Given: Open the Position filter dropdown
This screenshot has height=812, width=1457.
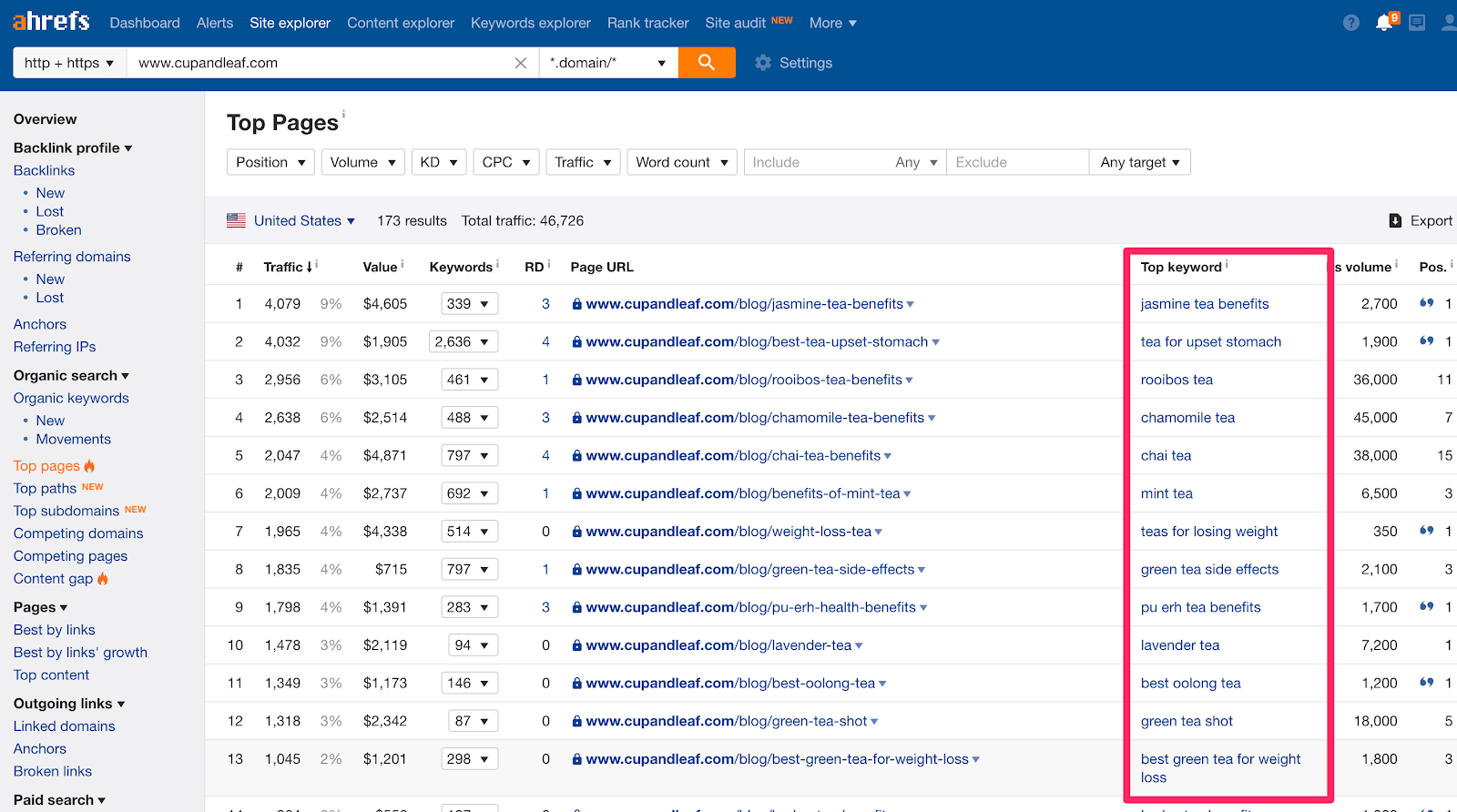Looking at the screenshot, I should pos(270,162).
